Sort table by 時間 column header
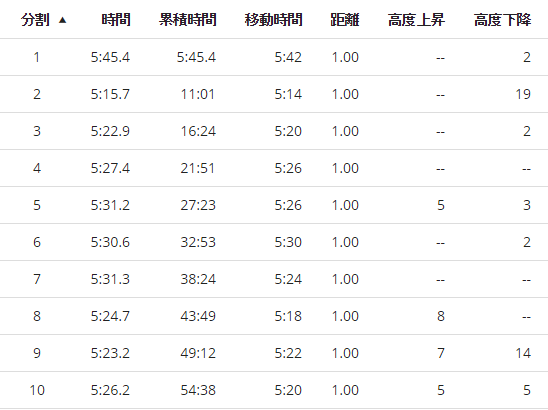This screenshot has height=410, width=548. [116, 20]
